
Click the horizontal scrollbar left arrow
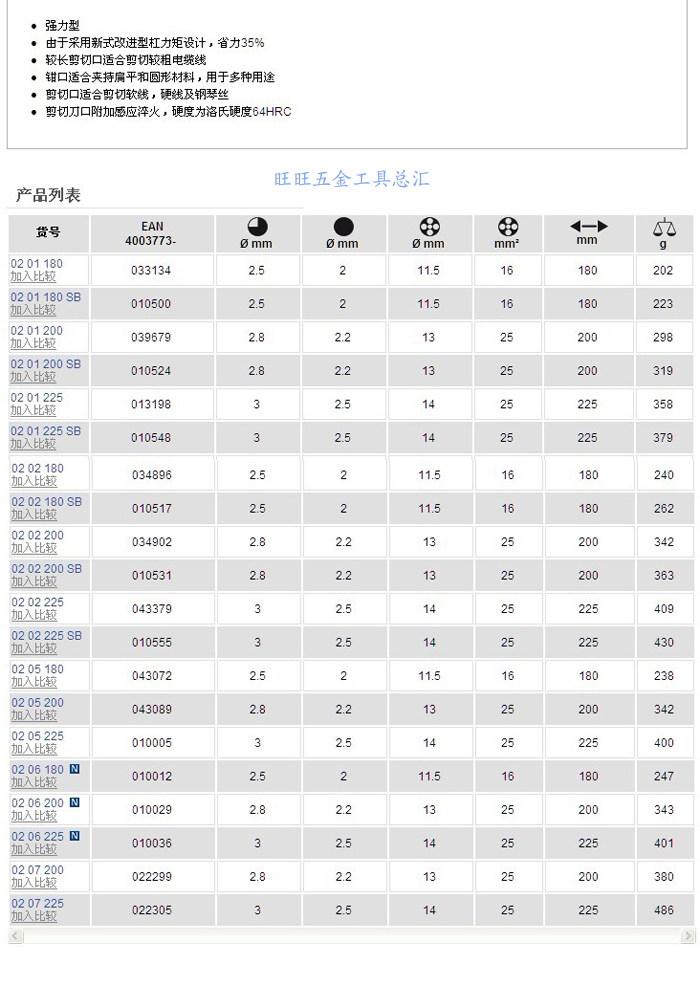click(16, 936)
